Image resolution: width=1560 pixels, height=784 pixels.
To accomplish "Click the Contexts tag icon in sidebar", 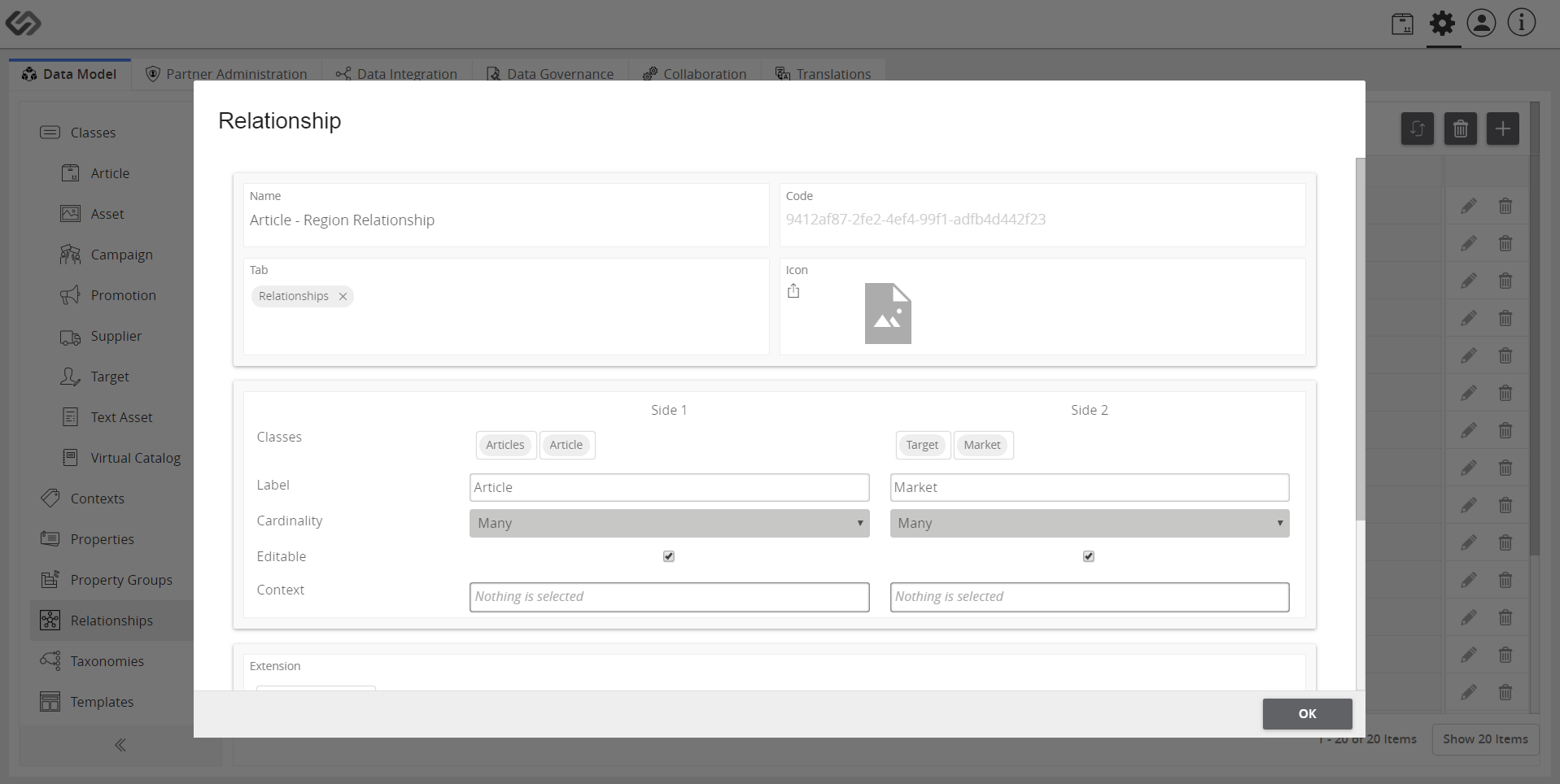I will tap(50, 499).
